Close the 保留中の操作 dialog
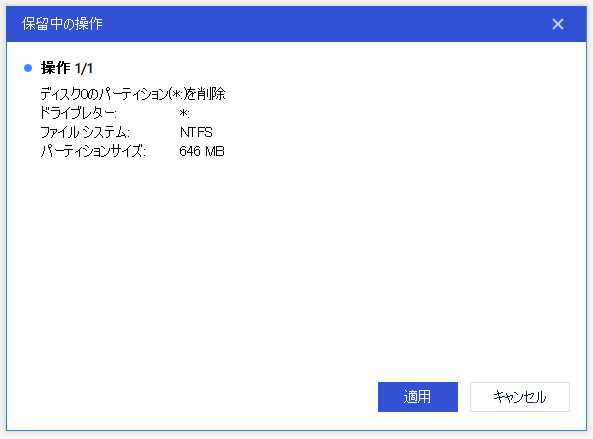The width and height of the screenshot is (593, 439). pyautogui.click(x=557, y=24)
